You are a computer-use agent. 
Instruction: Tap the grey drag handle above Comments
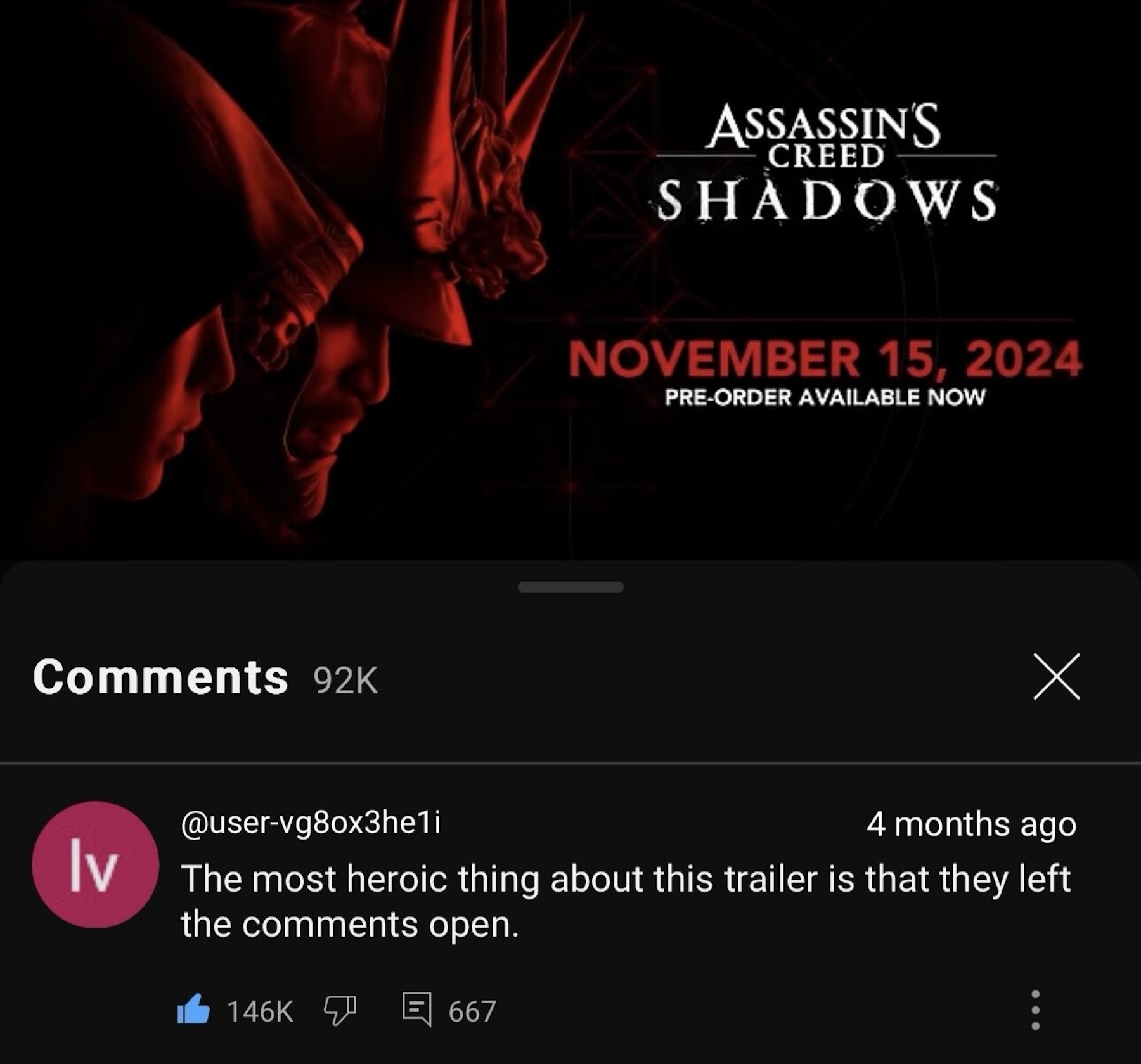[x=570, y=587]
